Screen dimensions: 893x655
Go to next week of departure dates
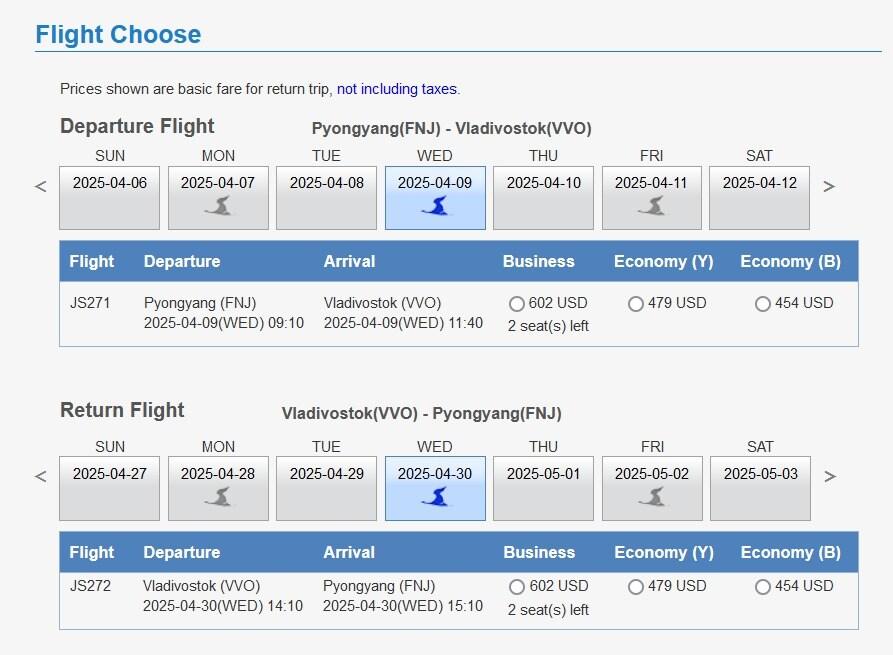pos(829,186)
